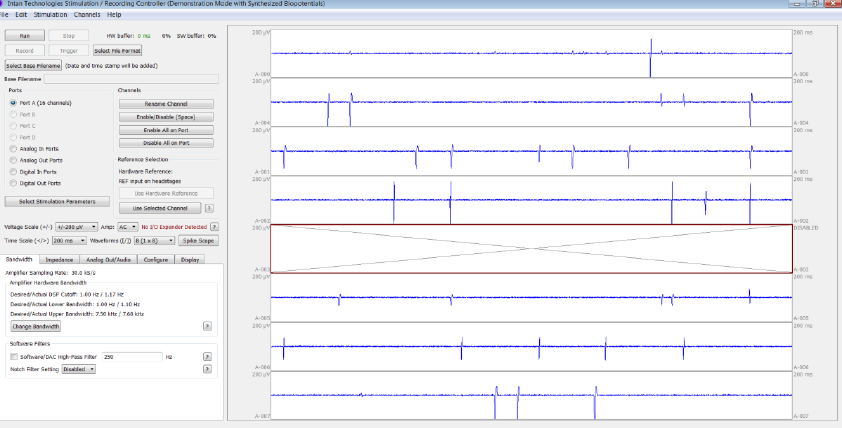Image resolution: width=842 pixels, height=428 pixels.
Task: Click the 'Desired/Actual Upper Bandwidth' text line
Action: coord(77,314)
